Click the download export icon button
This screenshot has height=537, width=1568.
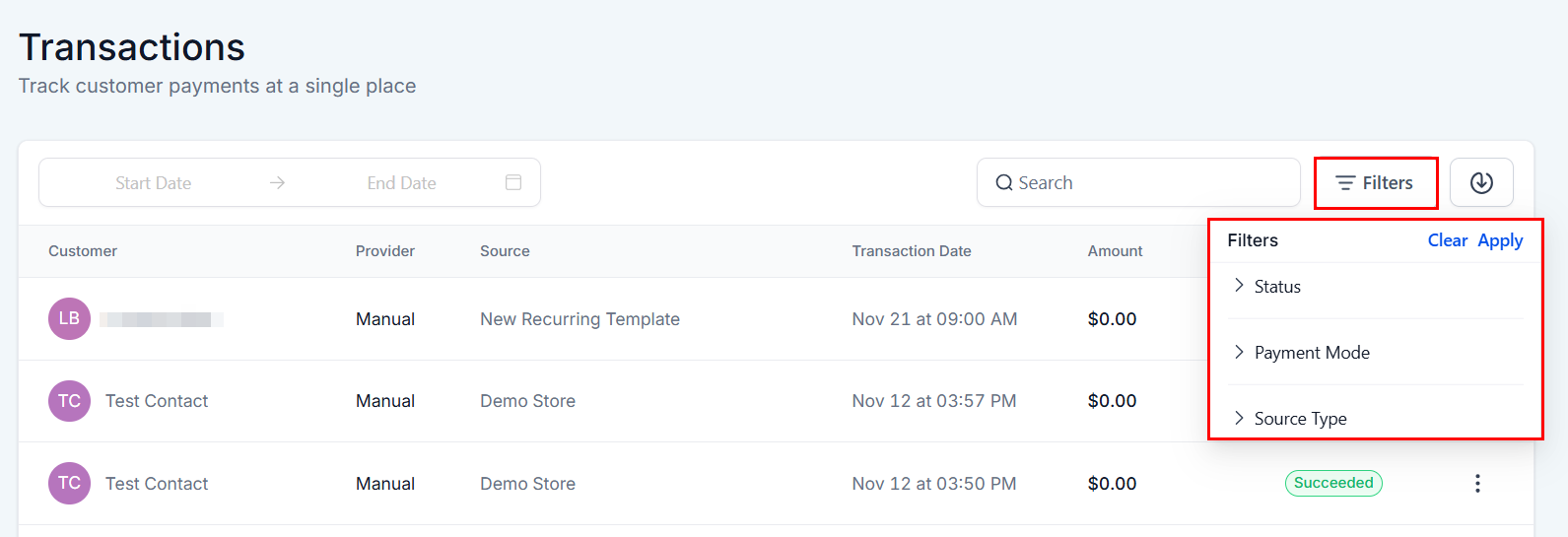pyautogui.click(x=1481, y=182)
